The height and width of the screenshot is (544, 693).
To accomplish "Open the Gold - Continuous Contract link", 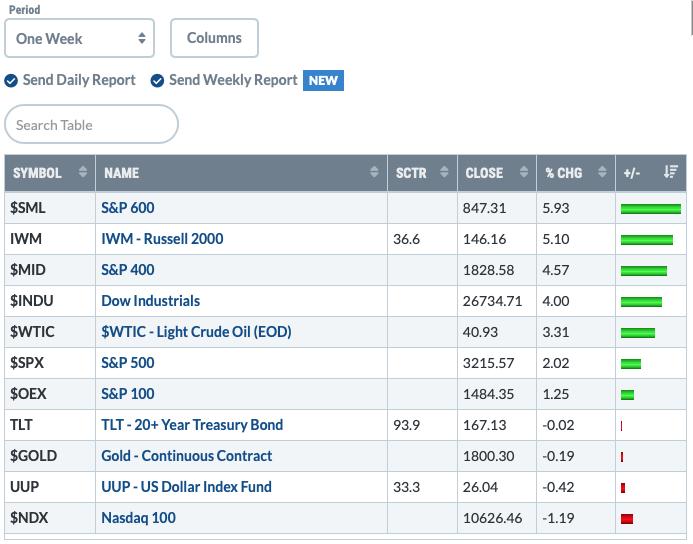I will [187, 456].
